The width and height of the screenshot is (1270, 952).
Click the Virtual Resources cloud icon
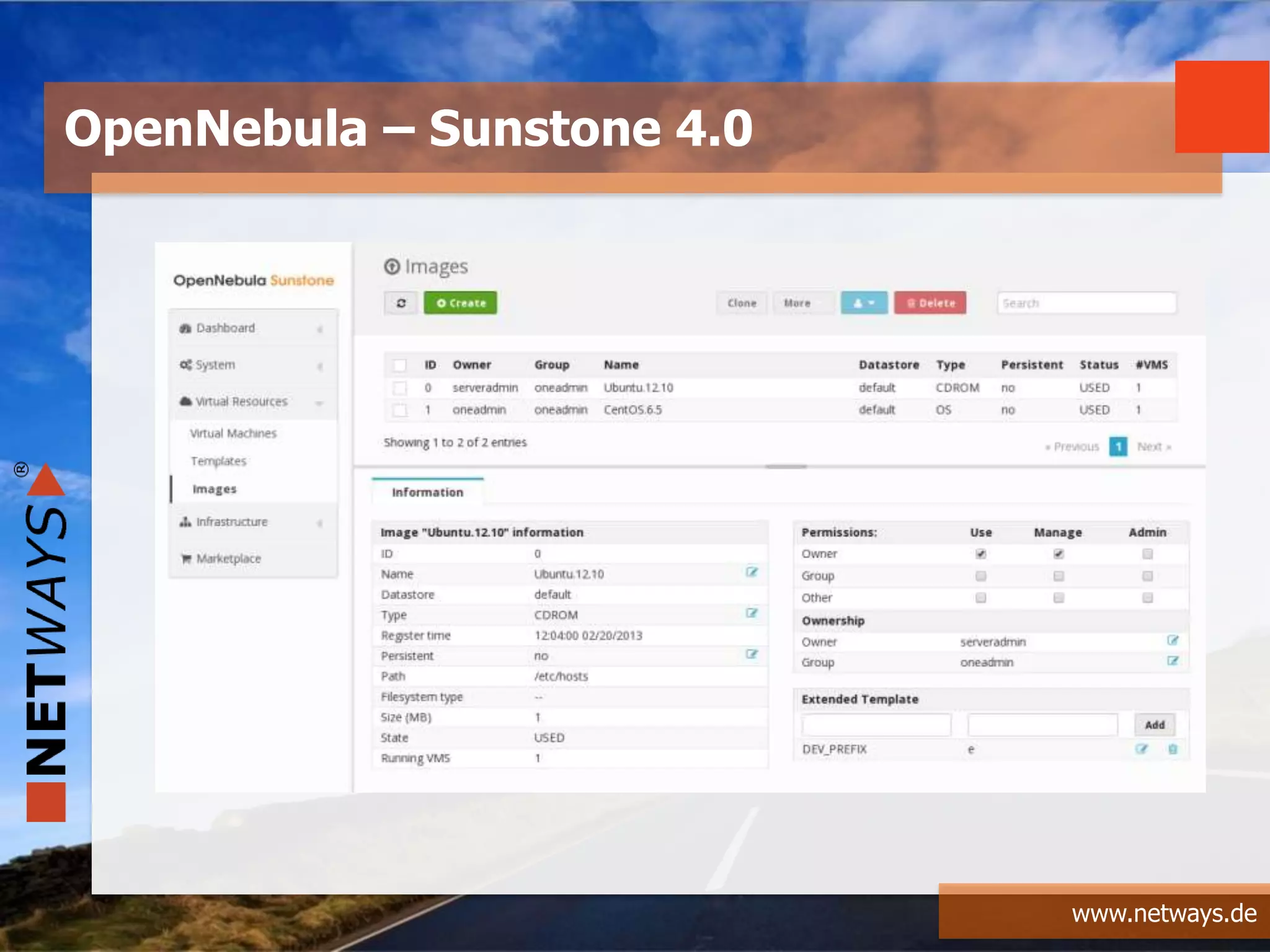[x=185, y=402]
